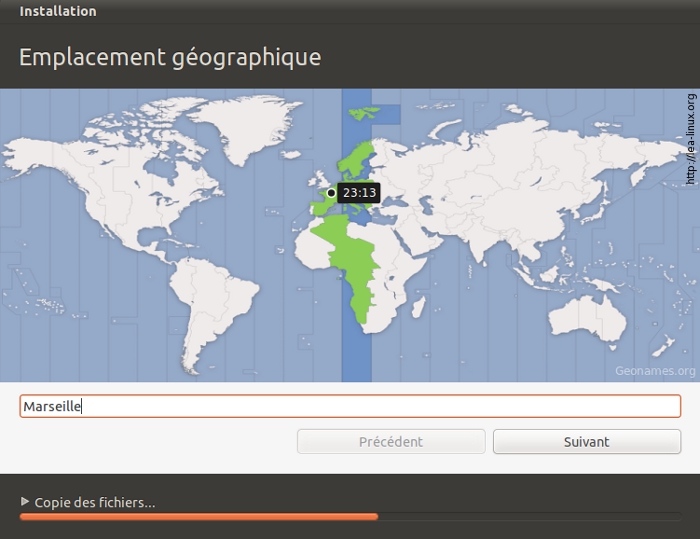Click the "Installation" window title
Screen dimensions: 700x539
click(x=58, y=11)
